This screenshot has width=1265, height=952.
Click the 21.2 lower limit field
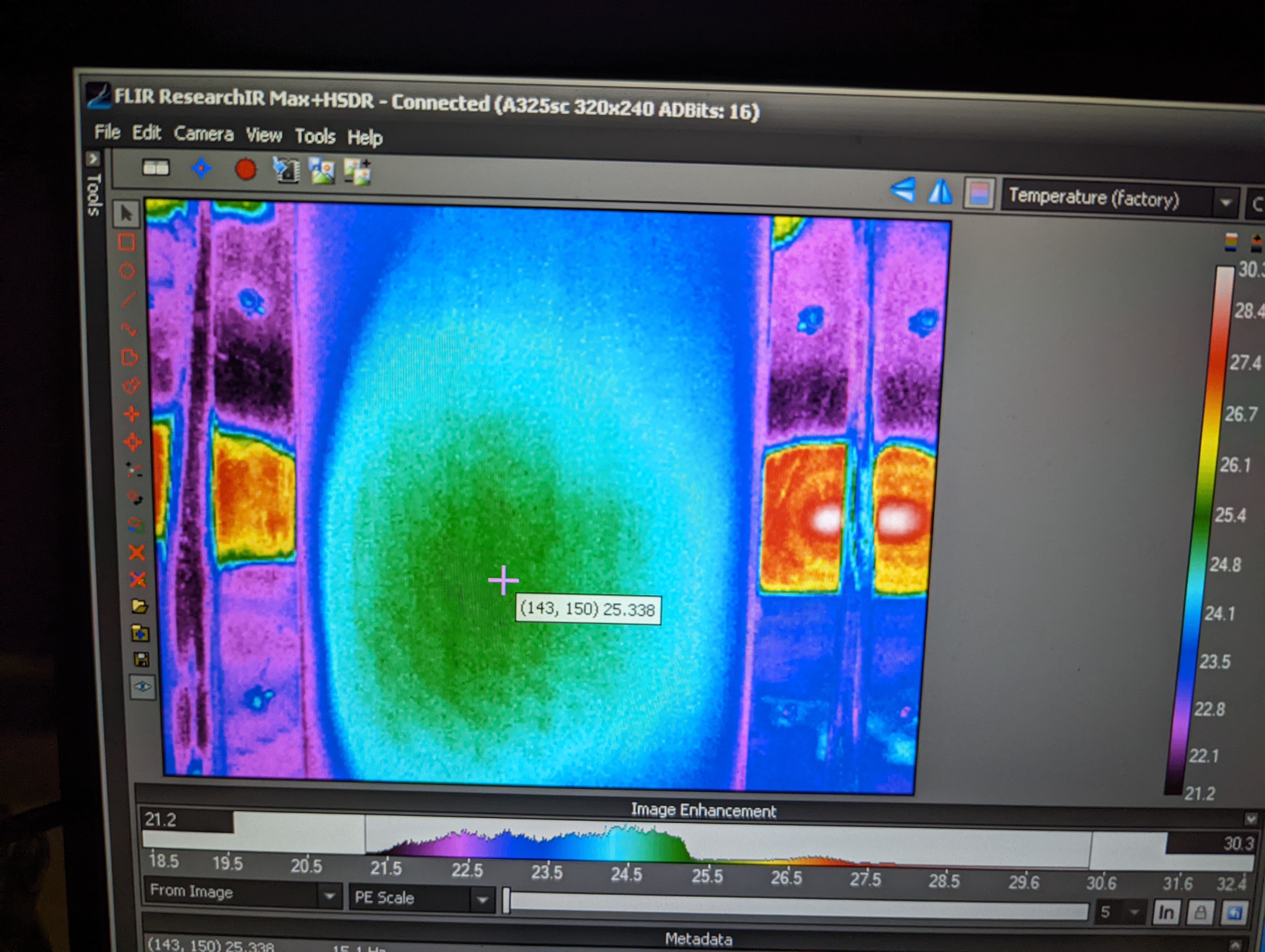[x=188, y=821]
